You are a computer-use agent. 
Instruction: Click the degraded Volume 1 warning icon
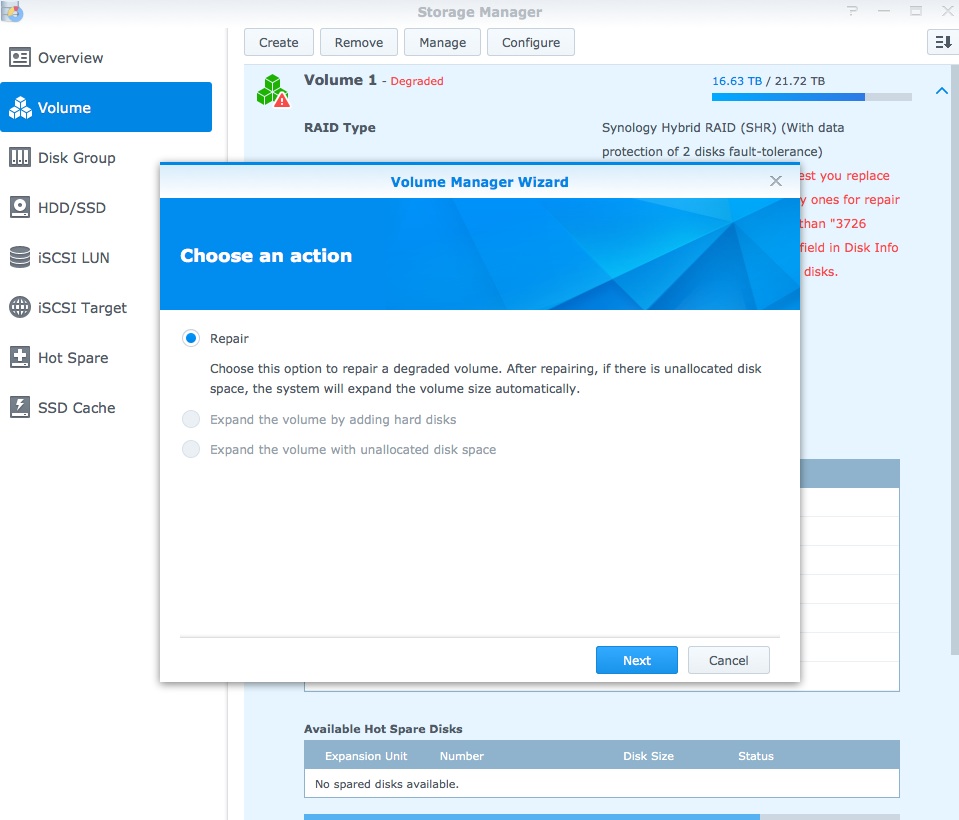point(273,91)
